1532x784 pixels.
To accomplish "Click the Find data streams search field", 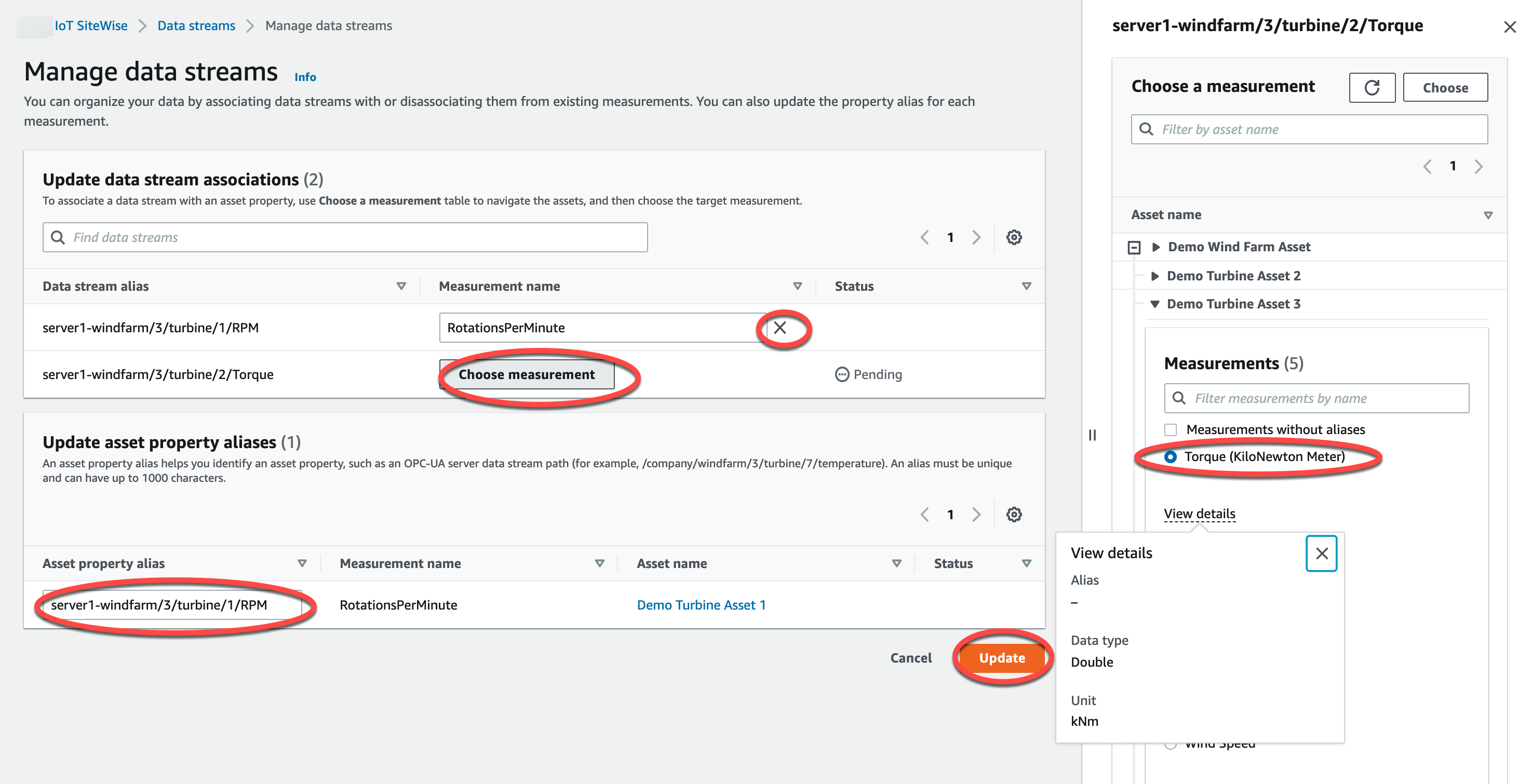I will (345, 237).
